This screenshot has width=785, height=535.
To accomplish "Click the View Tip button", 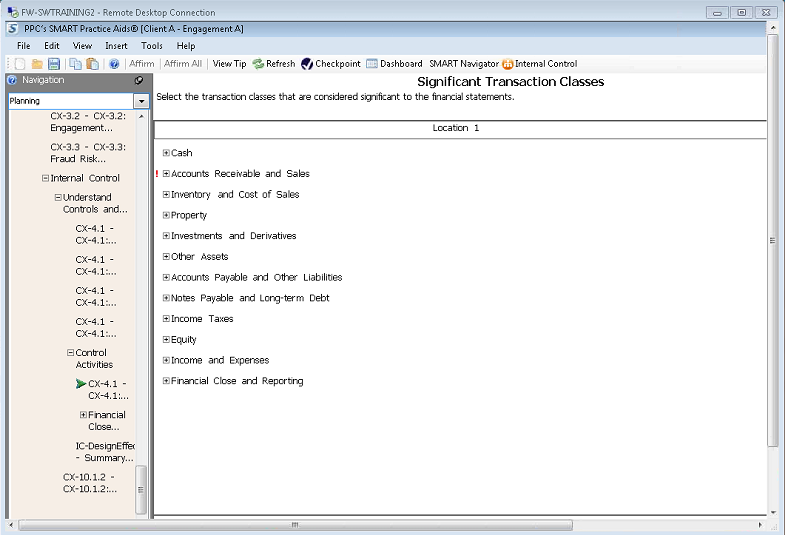I will (x=229, y=64).
